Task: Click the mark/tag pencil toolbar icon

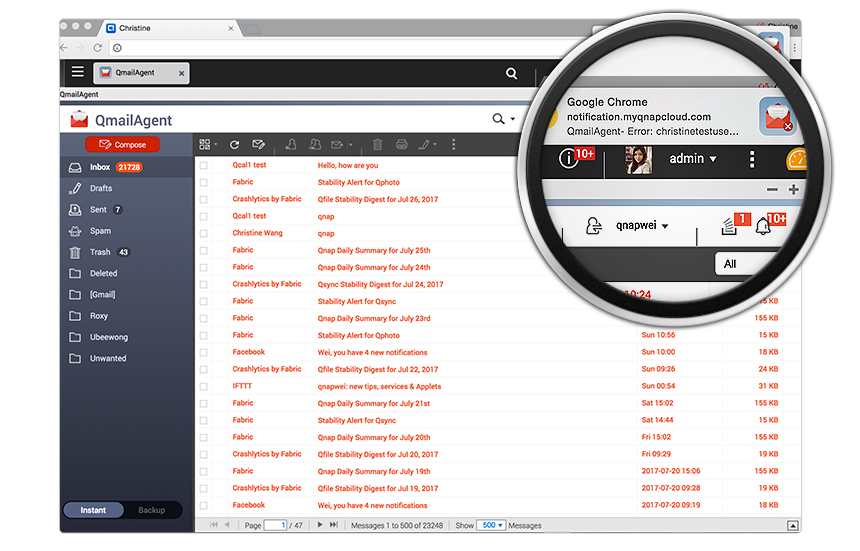Action: (424, 144)
